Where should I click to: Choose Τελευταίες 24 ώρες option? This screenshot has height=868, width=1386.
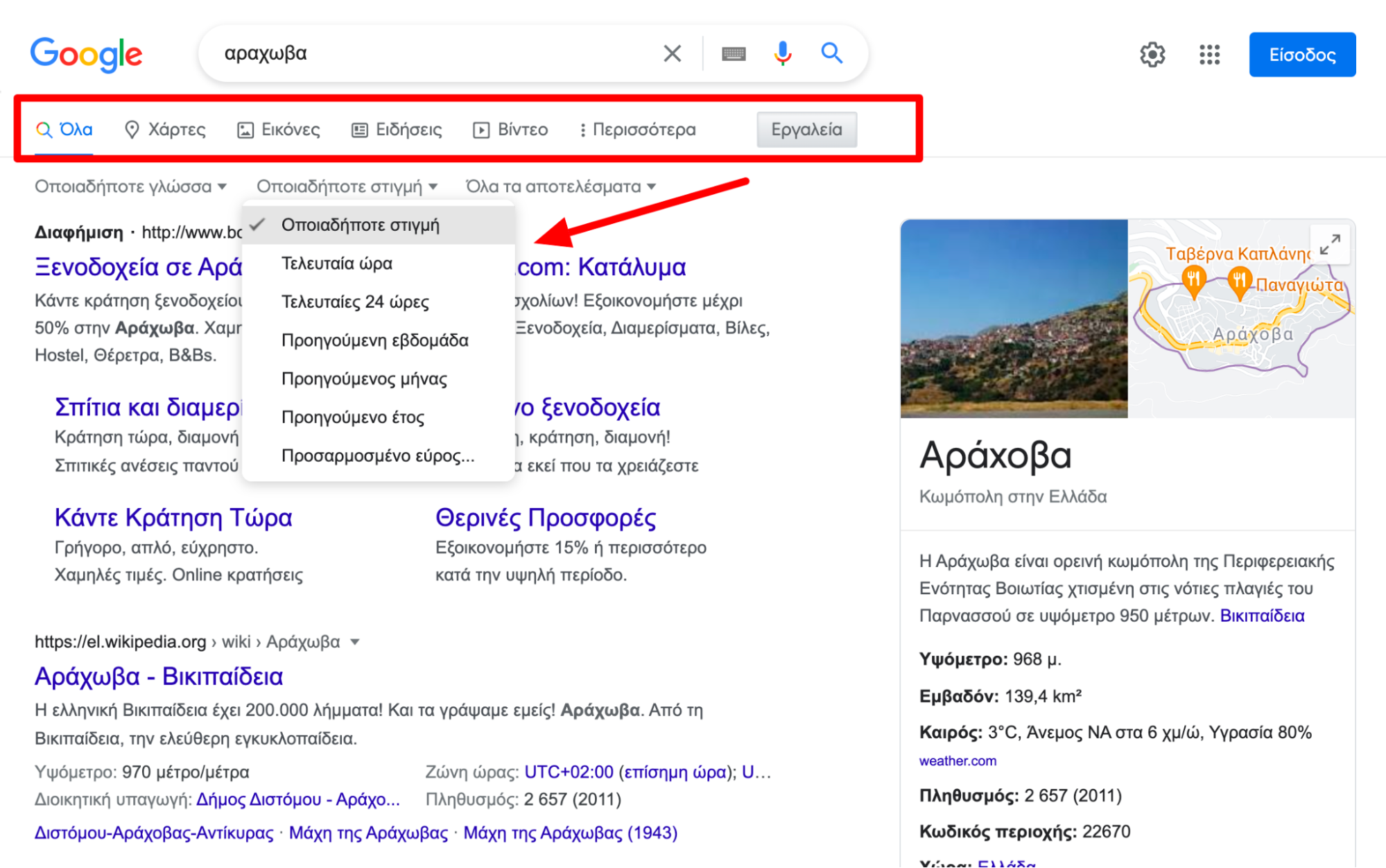379,302
